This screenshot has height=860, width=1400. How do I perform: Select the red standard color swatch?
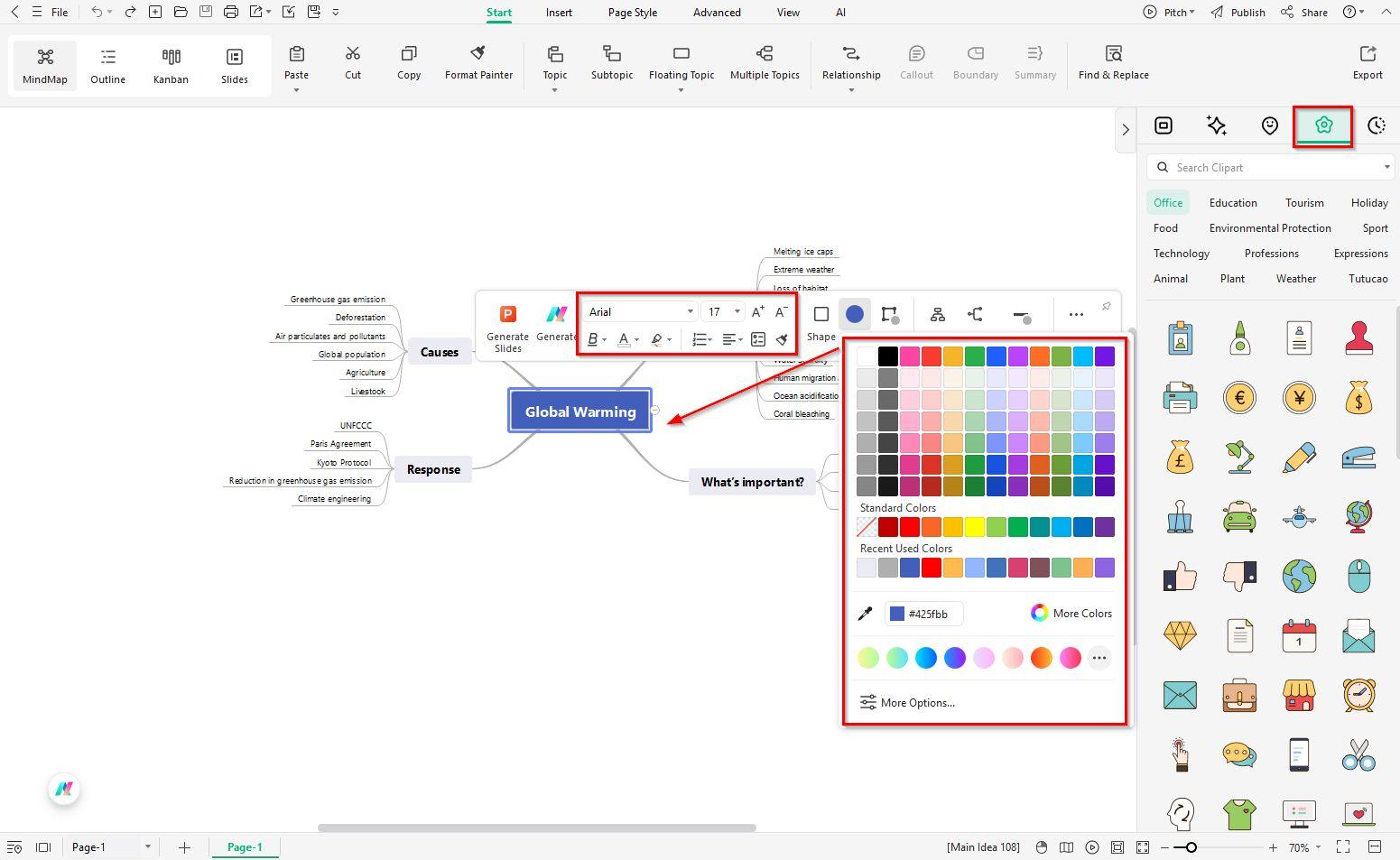coord(909,526)
